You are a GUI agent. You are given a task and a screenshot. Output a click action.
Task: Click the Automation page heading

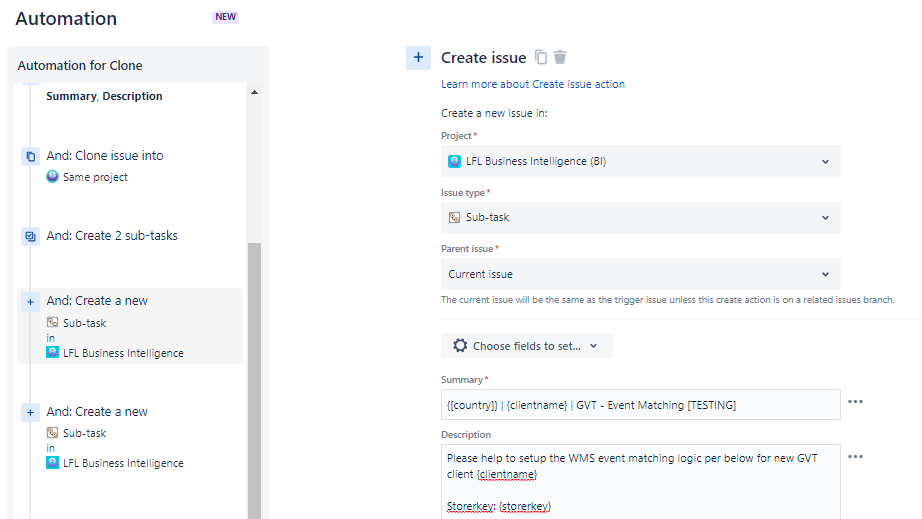[x=66, y=18]
